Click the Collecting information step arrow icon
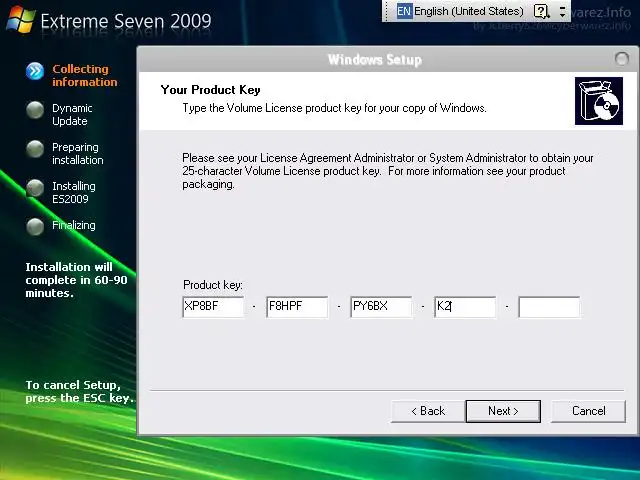The height and width of the screenshot is (480, 640). pyautogui.click(x=35, y=71)
